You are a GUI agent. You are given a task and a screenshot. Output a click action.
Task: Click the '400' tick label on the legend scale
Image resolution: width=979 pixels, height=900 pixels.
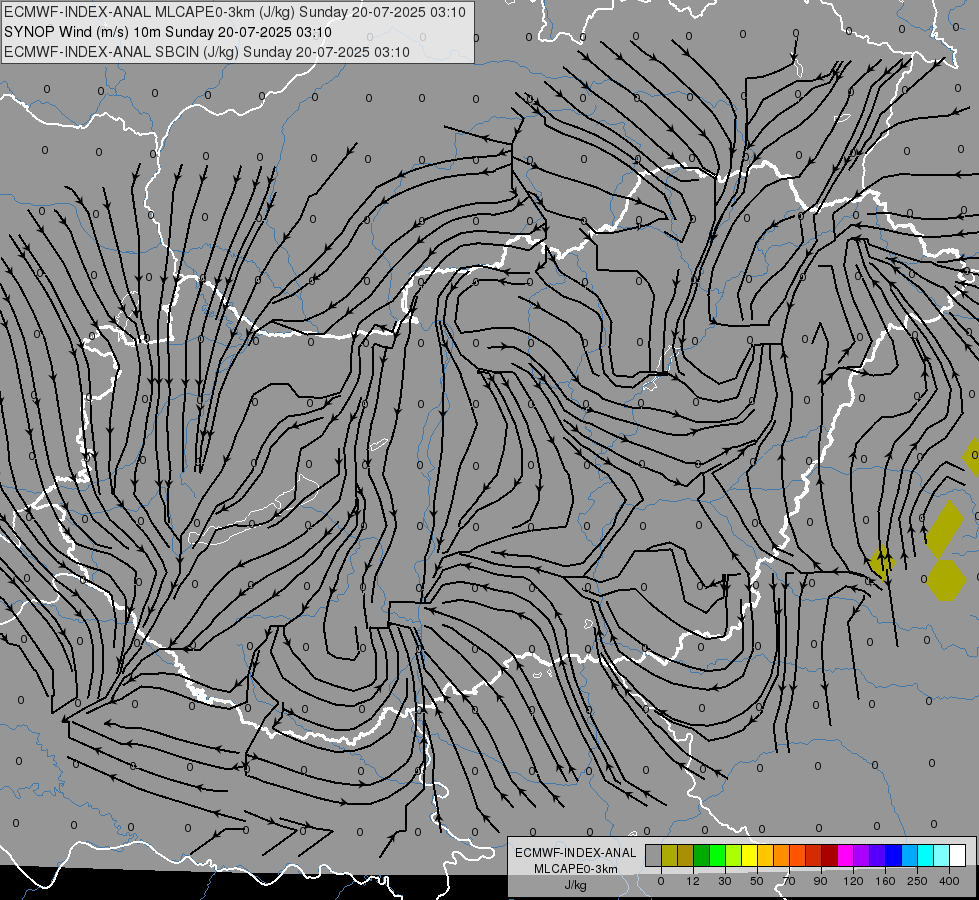pyautogui.click(x=949, y=881)
